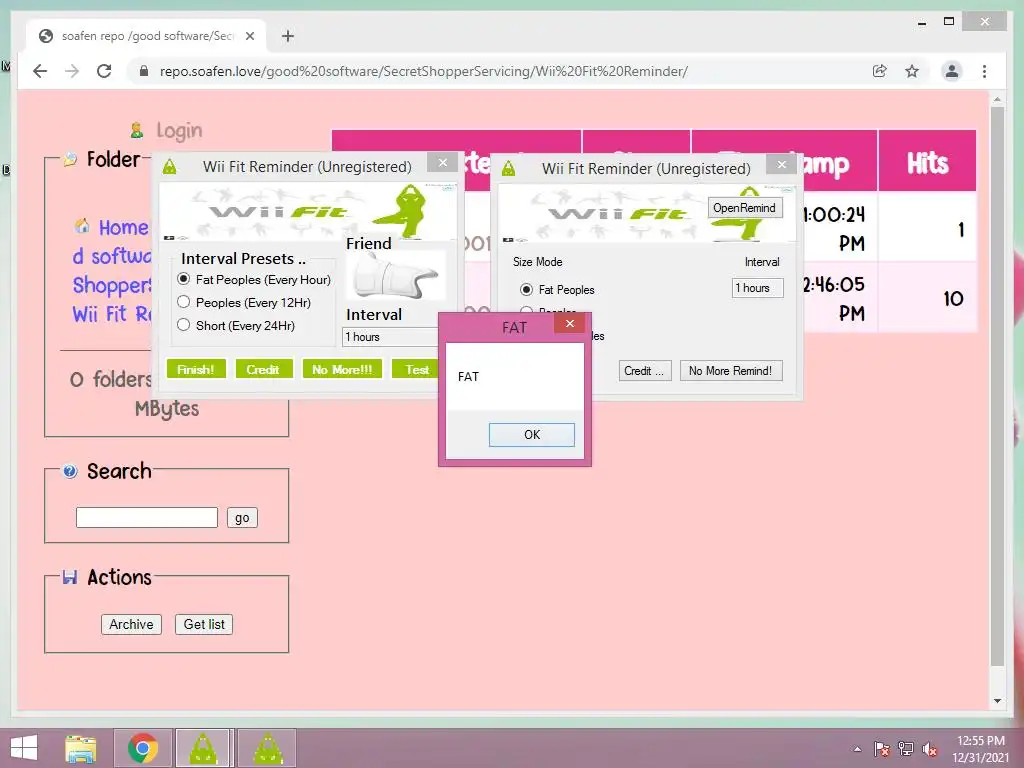Image resolution: width=1024 pixels, height=768 pixels.
Task: Click the Archive button
Action: [131, 624]
